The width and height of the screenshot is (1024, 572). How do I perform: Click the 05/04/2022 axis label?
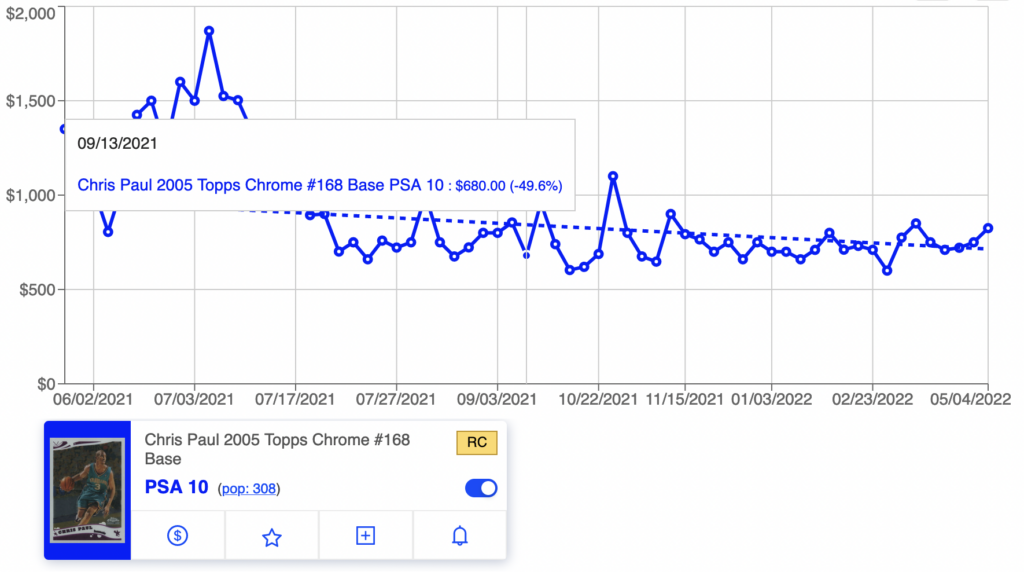(970, 399)
